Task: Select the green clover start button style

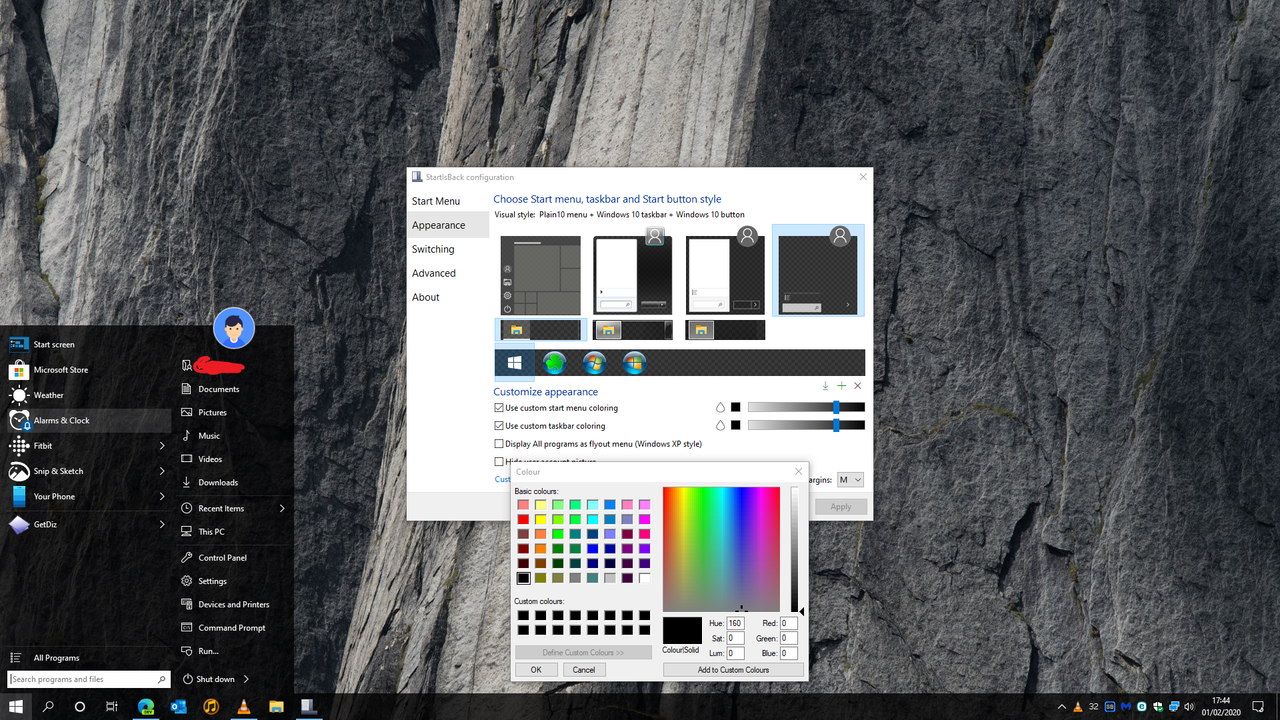Action: 555,362
